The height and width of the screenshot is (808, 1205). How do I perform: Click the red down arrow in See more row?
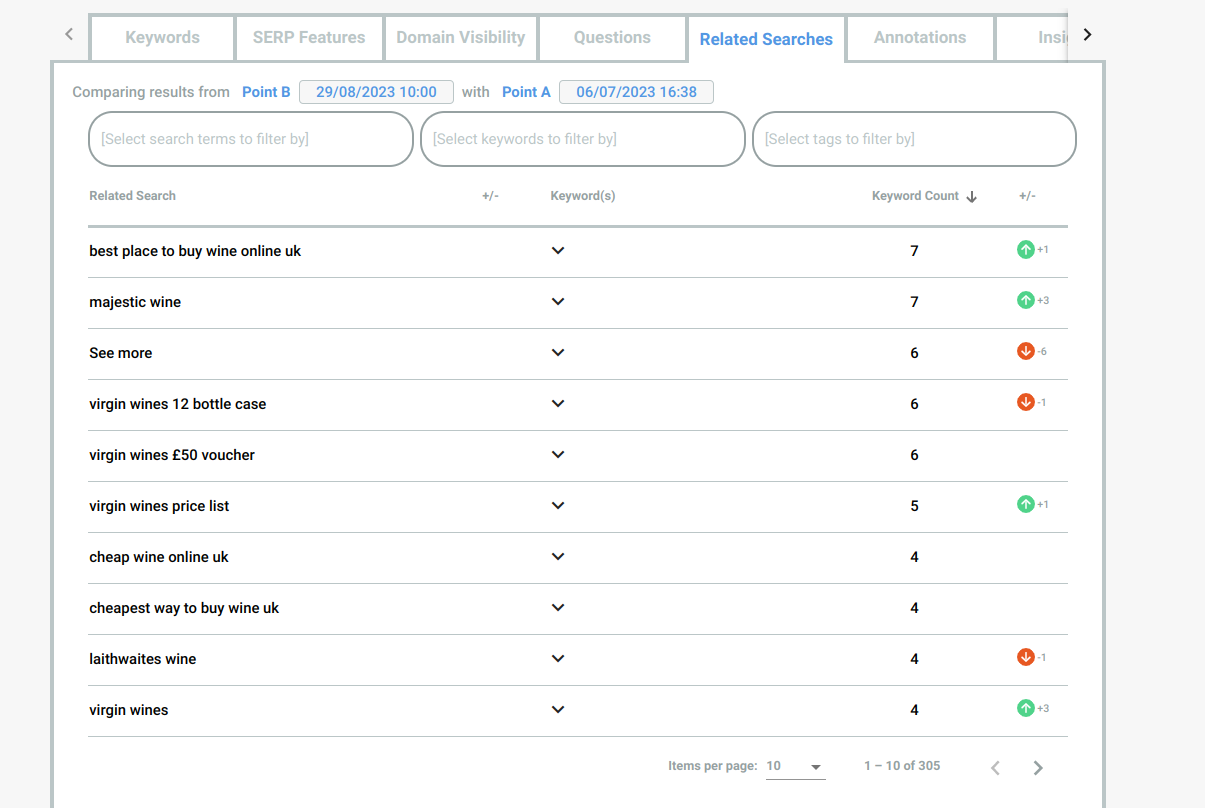click(x=1025, y=351)
